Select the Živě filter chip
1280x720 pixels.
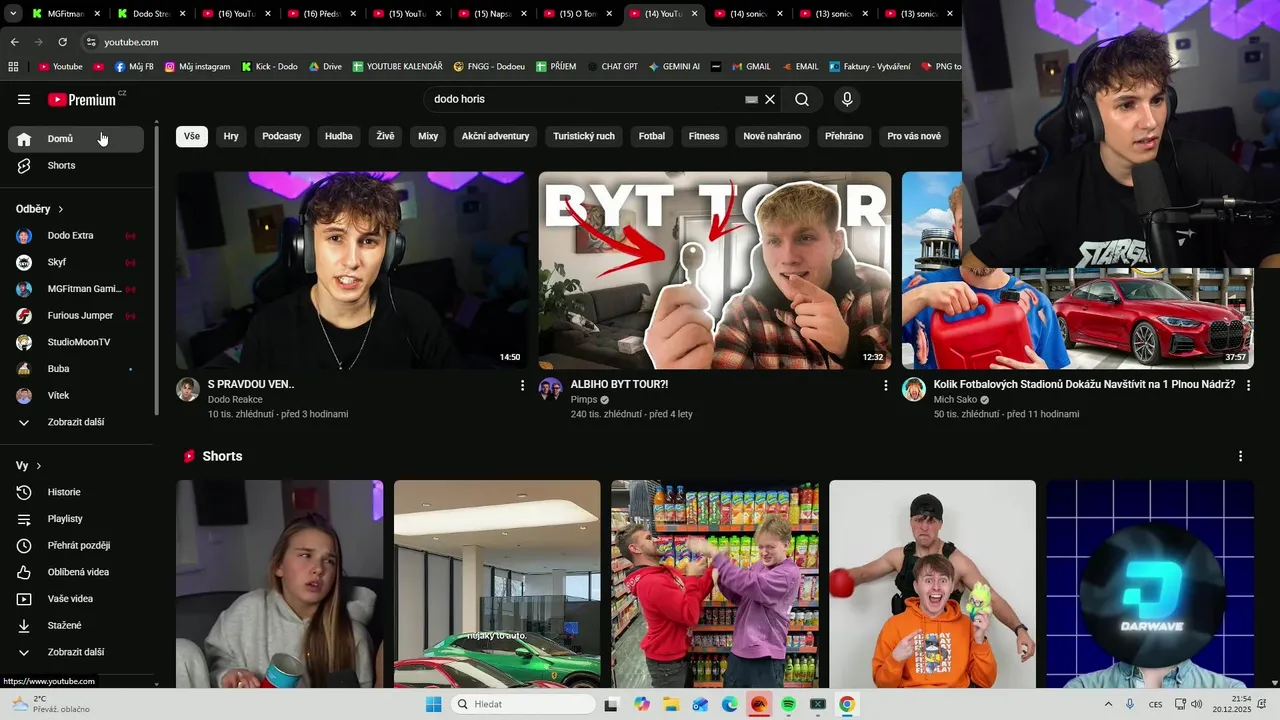pos(385,136)
